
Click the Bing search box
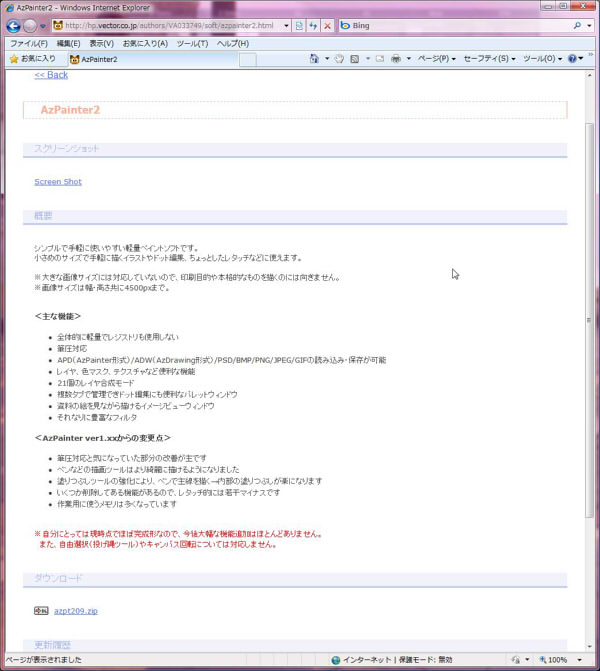coord(455,26)
